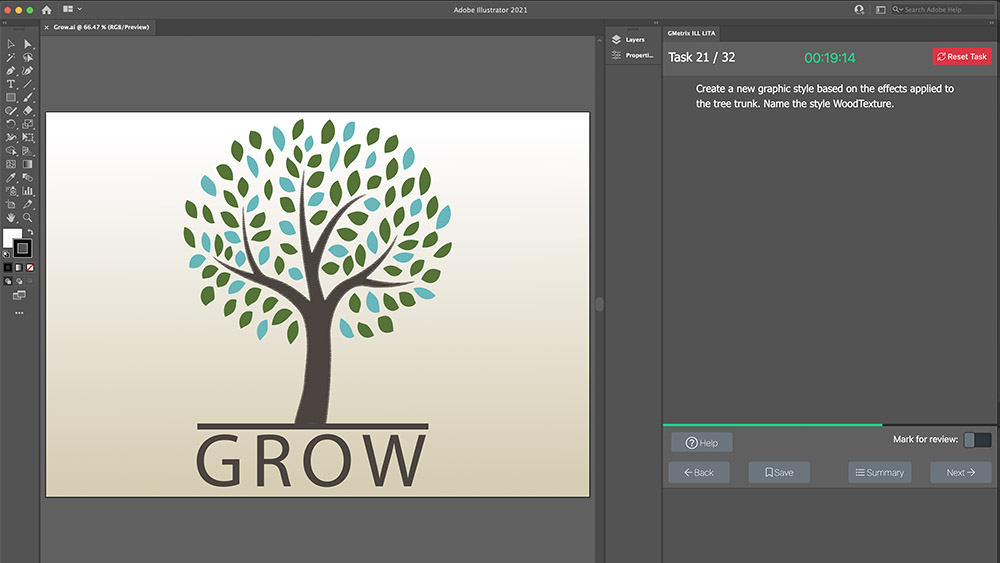Swap fill and stroke colors

click(x=31, y=232)
